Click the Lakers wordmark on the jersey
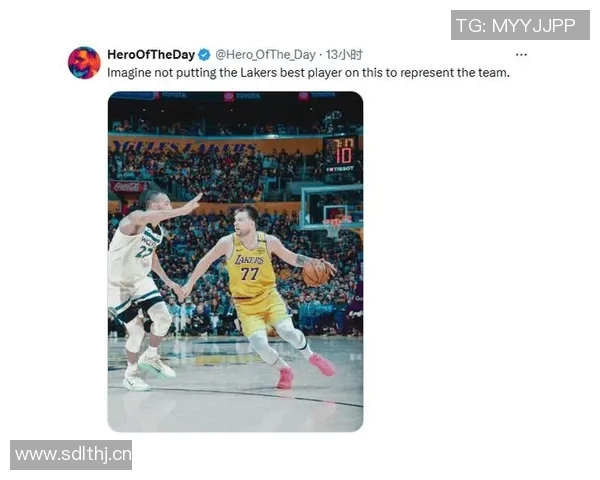600x480 pixels. 249,260
